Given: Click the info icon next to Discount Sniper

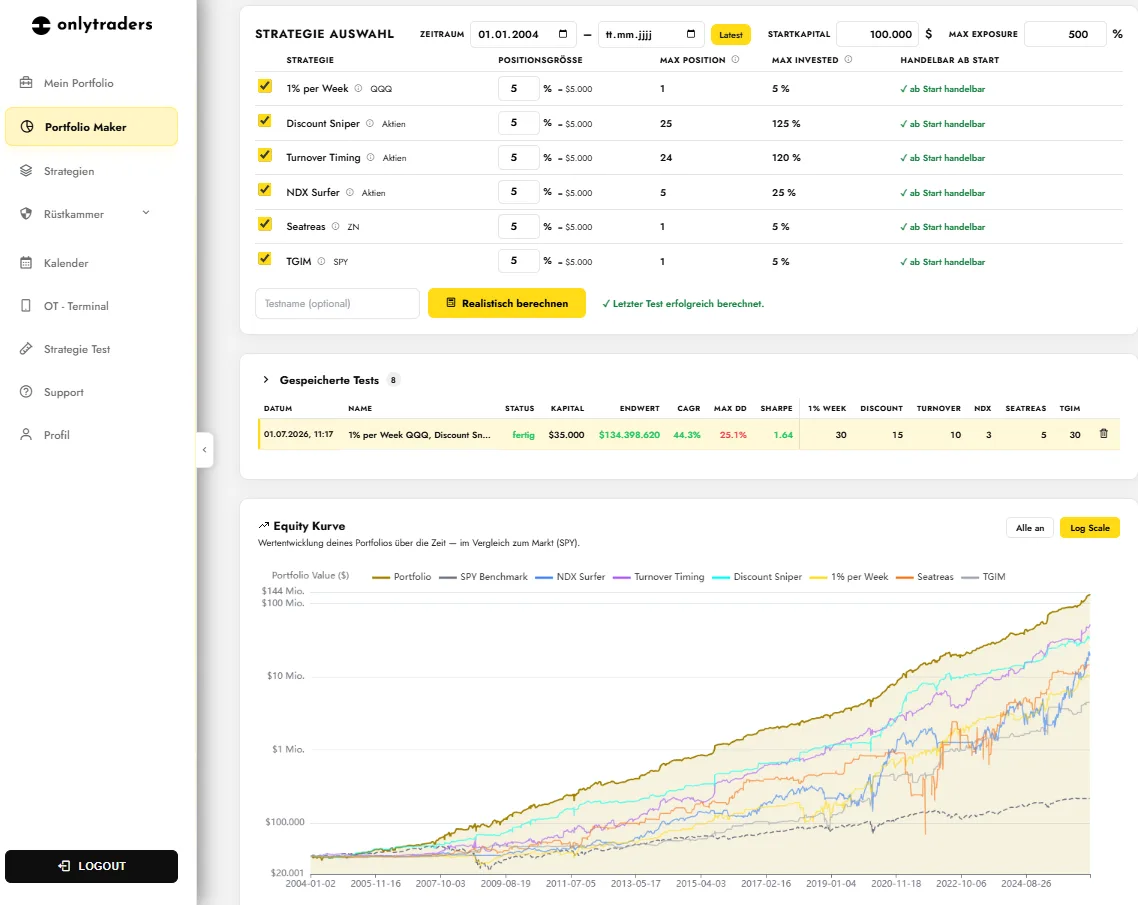Looking at the screenshot, I should [x=369, y=123].
